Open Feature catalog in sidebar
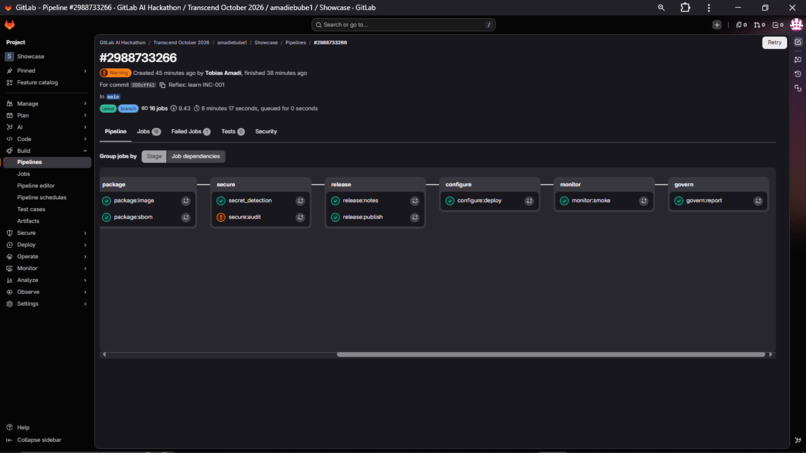 (x=38, y=83)
